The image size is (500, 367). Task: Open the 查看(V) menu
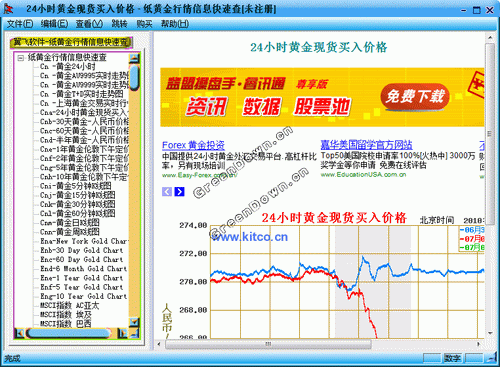89,24
